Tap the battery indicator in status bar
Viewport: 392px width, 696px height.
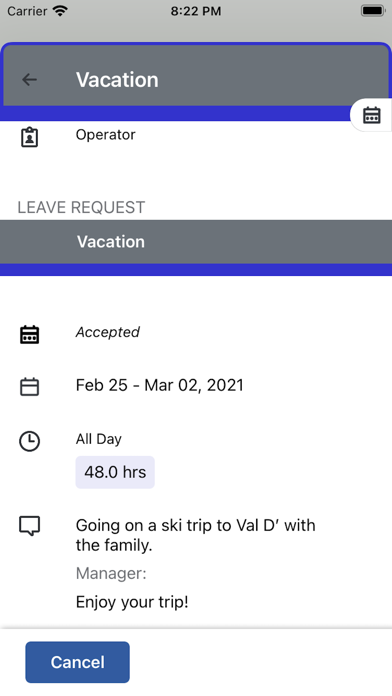(372, 11)
